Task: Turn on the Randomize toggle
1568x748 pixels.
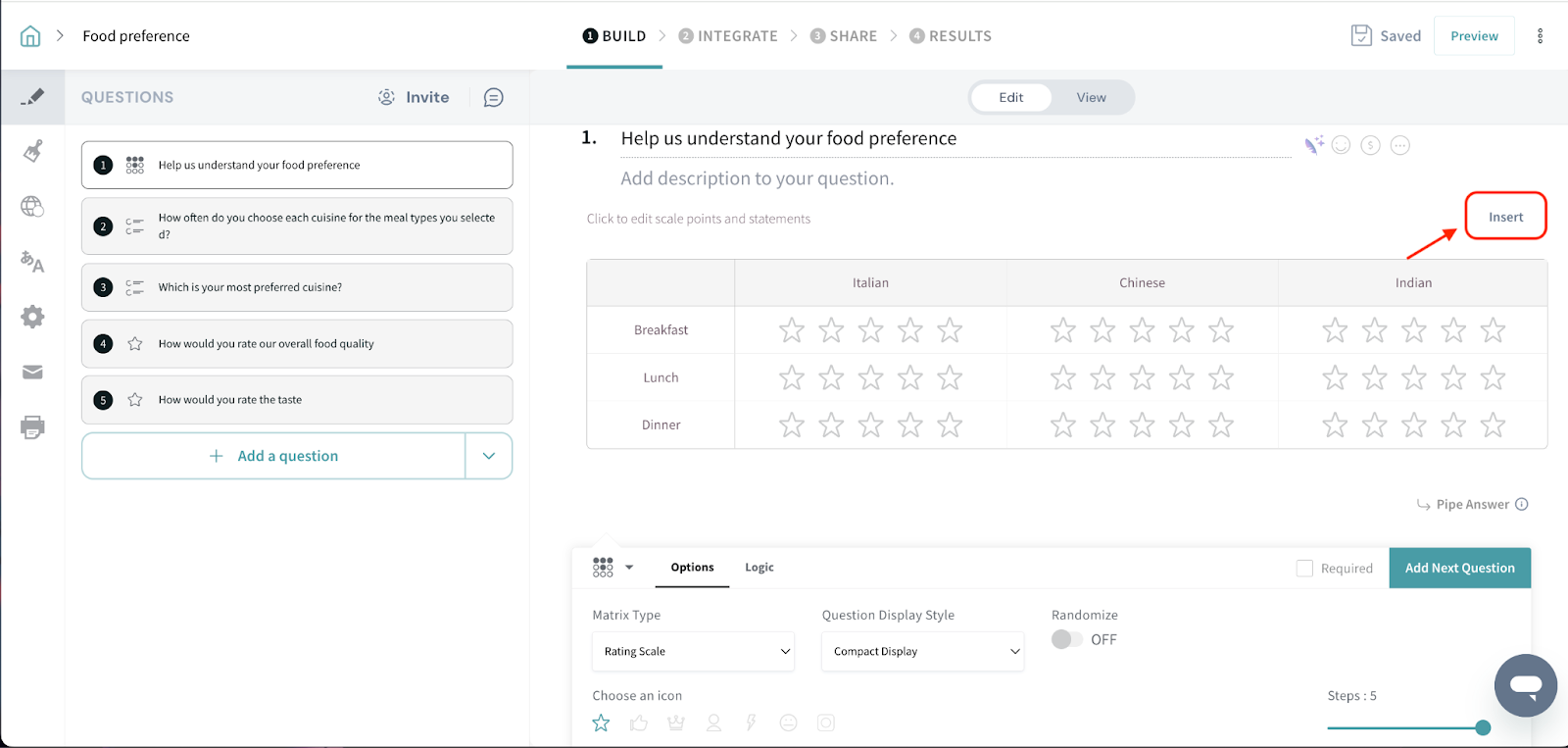Action: click(1066, 639)
